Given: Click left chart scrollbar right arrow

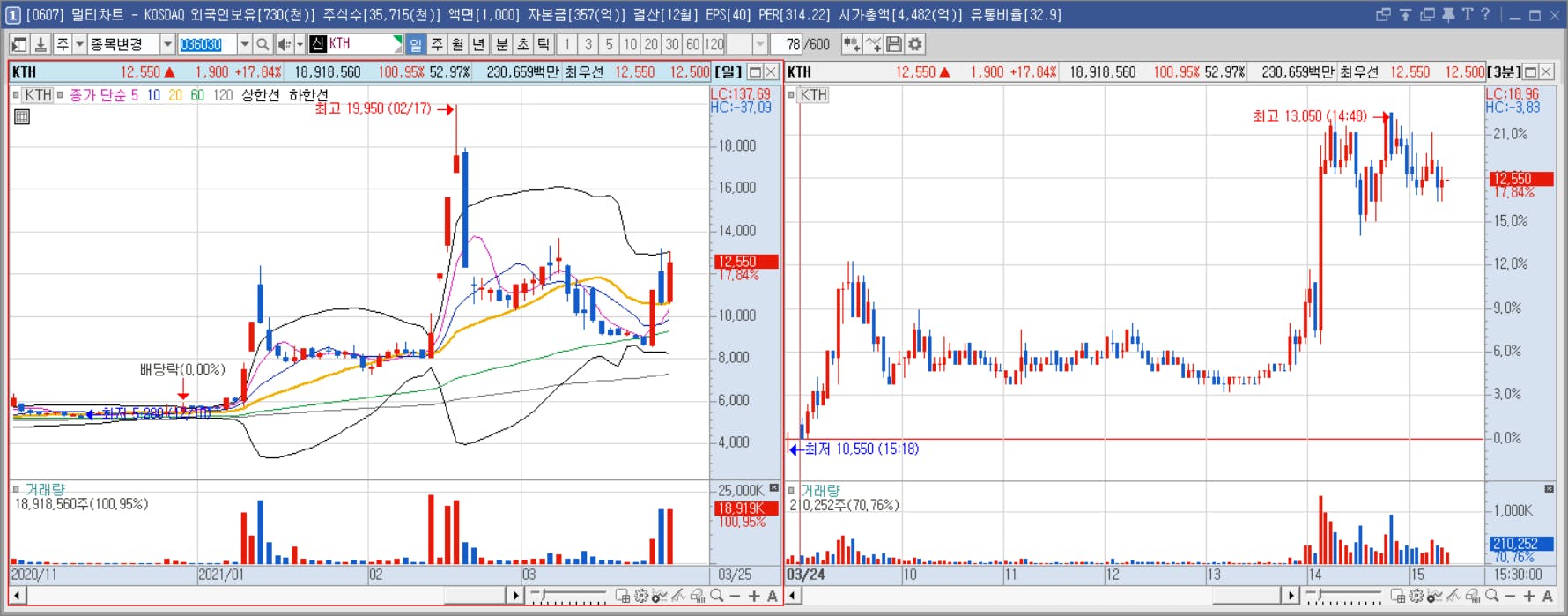Looking at the screenshot, I should coord(515,596).
